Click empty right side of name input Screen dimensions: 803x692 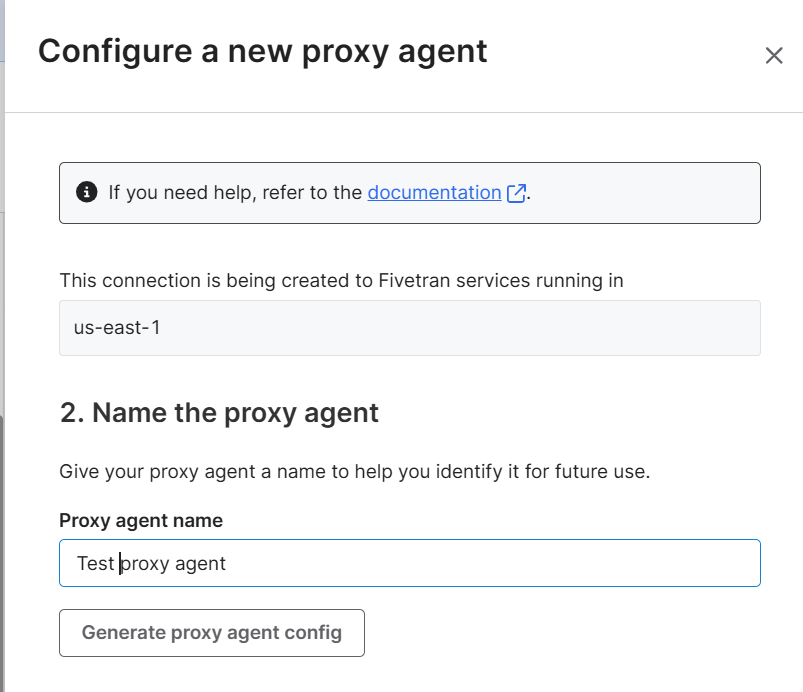click(x=492, y=563)
